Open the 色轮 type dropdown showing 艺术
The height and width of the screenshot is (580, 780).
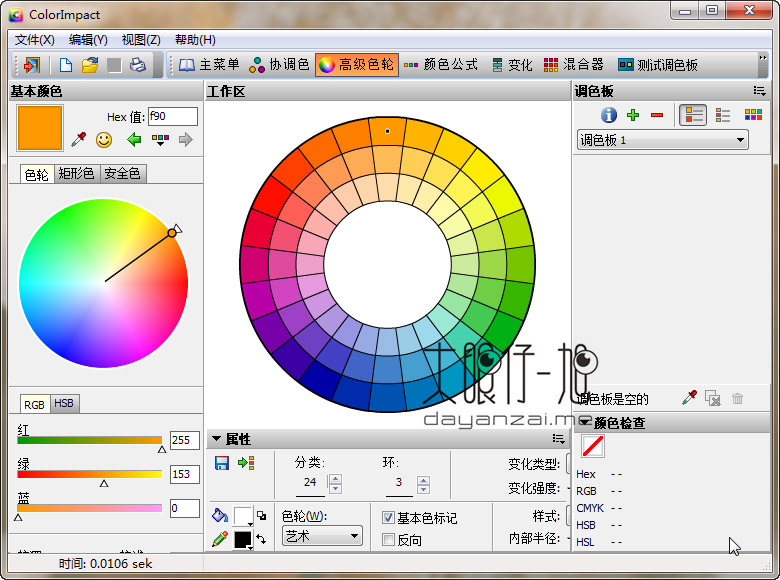pyautogui.click(x=322, y=536)
